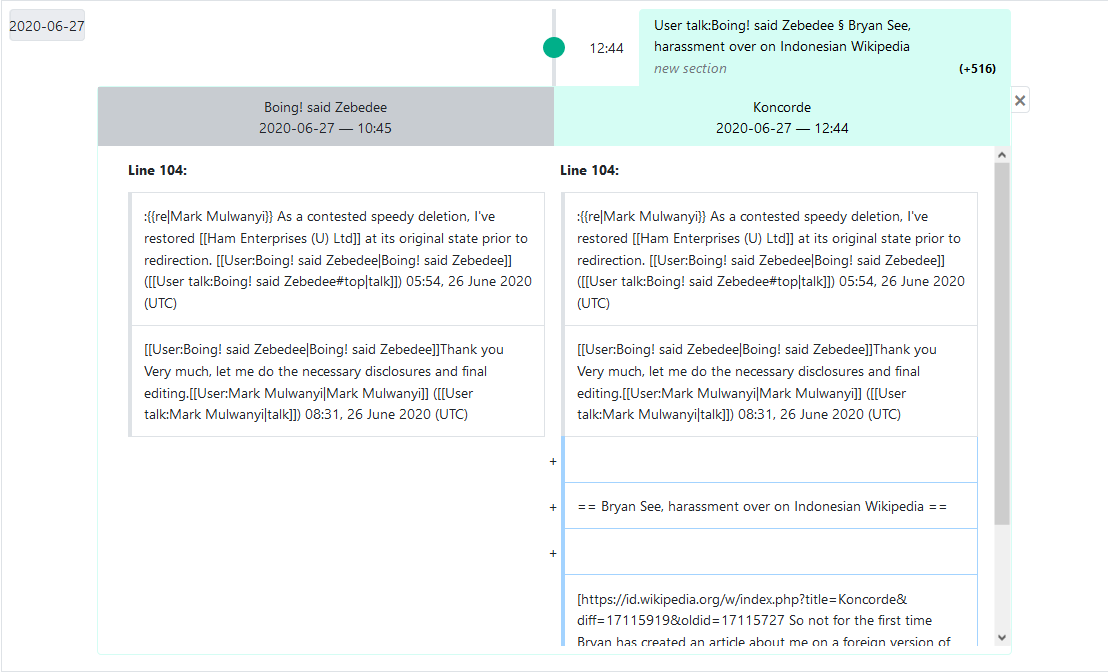Click the (+516) byte change indicator
The image size is (1108, 672).
(977, 69)
